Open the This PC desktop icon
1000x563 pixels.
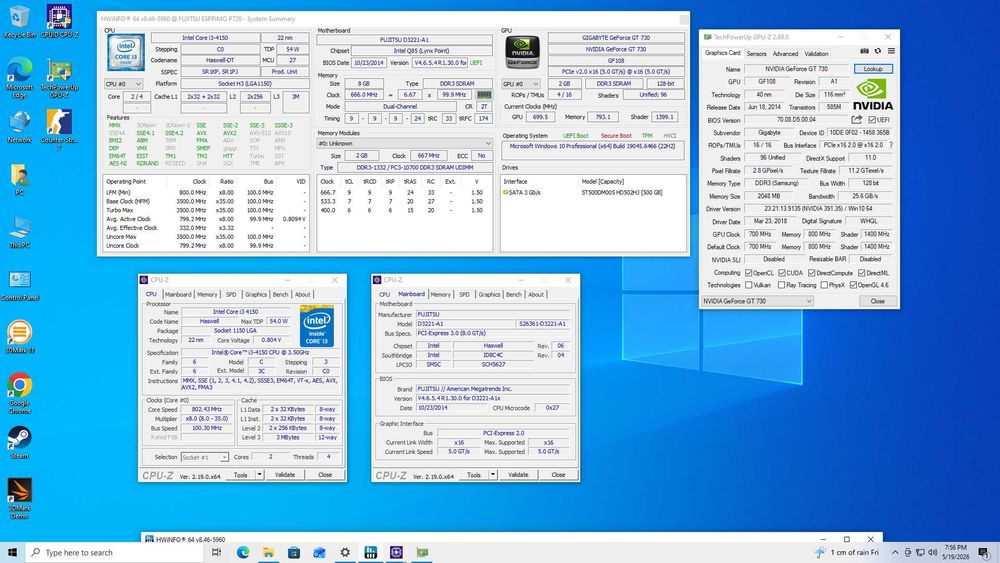19,231
